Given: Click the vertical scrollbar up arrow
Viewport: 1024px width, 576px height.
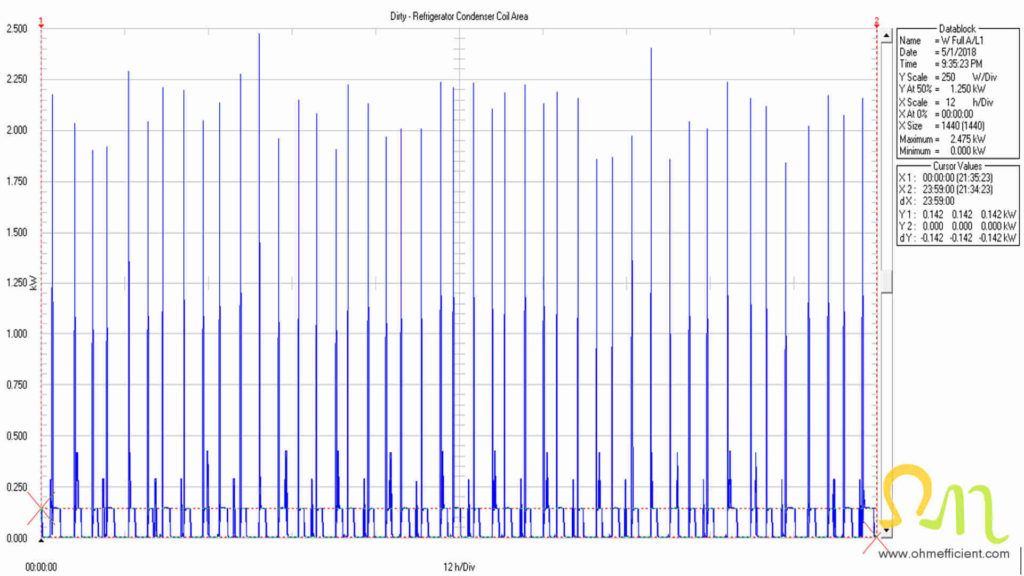Looking at the screenshot, I should coord(886,36).
